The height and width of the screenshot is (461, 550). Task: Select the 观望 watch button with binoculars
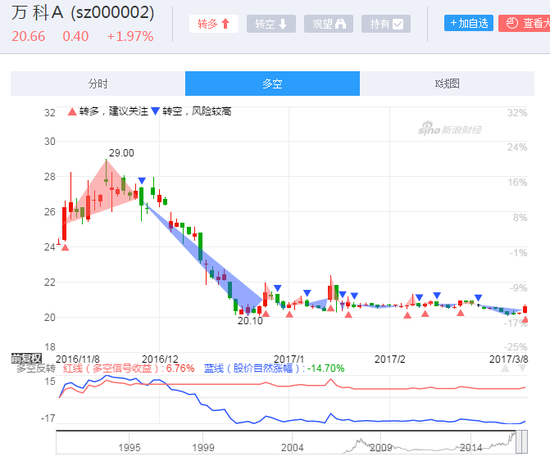pos(329,24)
